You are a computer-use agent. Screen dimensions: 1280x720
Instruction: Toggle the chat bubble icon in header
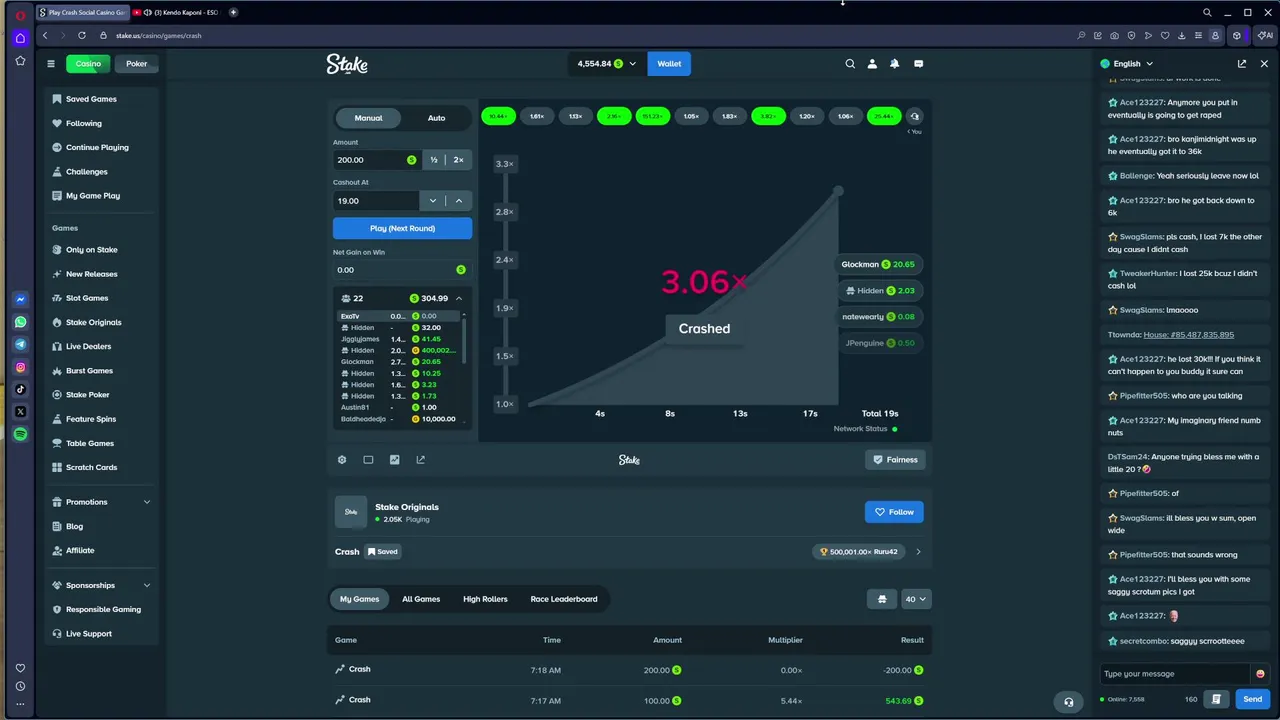click(918, 64)
